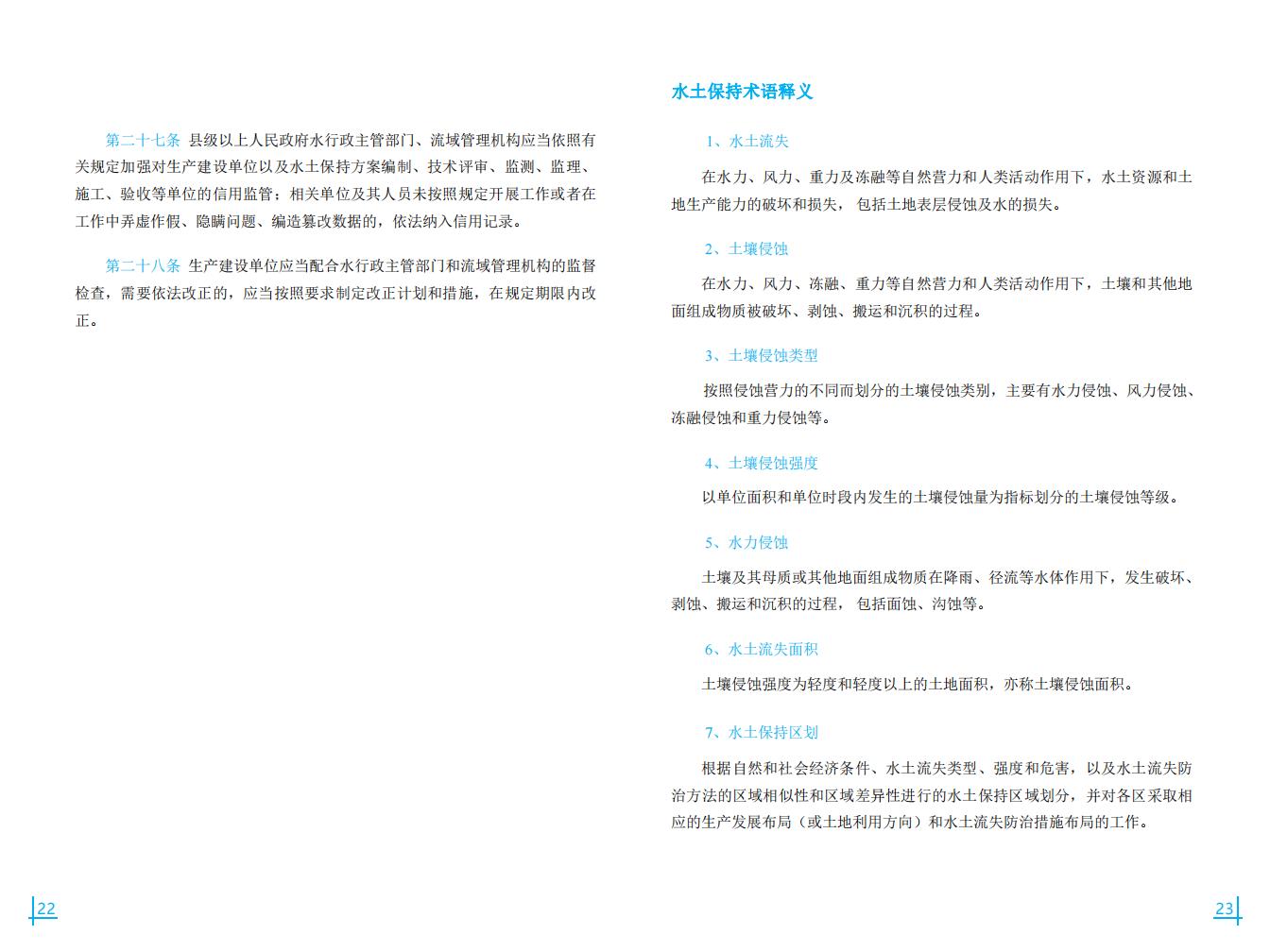Click the line starting 土壤侵蚀强度为轻度和轻度以上
Viewport: 1270px width, 952px height.
click(x=917, y=685)
